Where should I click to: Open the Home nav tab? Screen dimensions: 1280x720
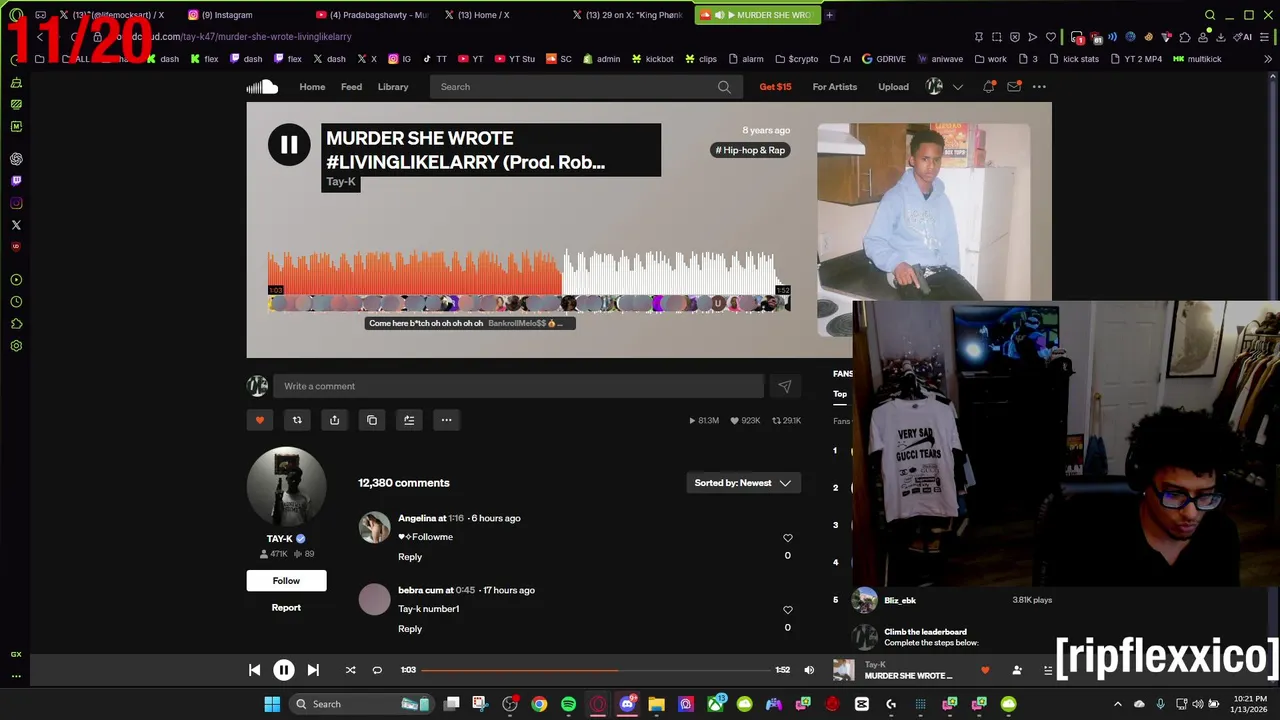tap(312, 87)
